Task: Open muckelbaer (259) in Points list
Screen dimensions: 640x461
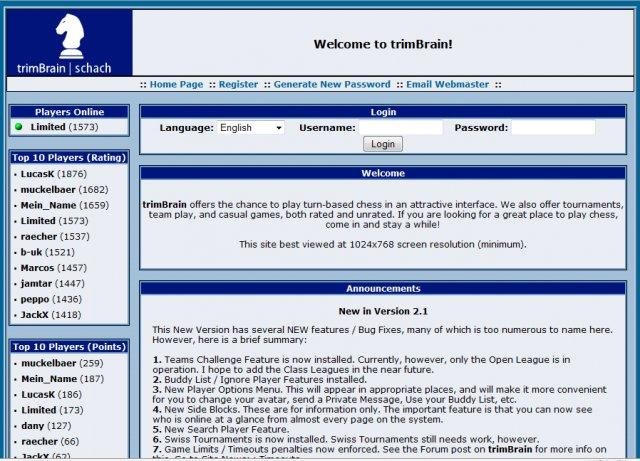Action: coord(62,363)
